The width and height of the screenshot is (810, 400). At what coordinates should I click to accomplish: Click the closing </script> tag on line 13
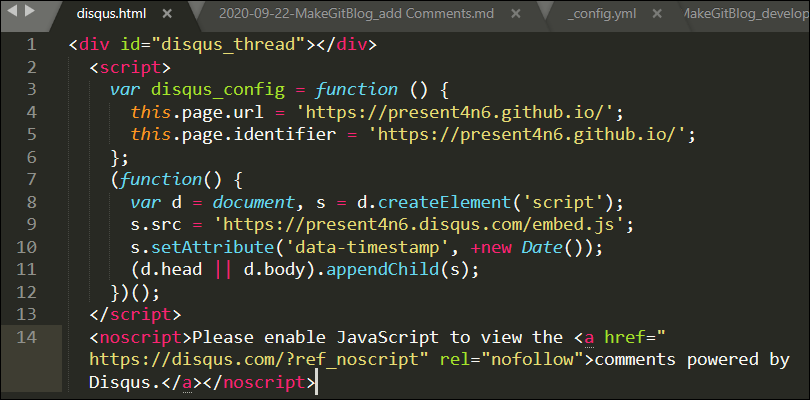tap(135, 315)
